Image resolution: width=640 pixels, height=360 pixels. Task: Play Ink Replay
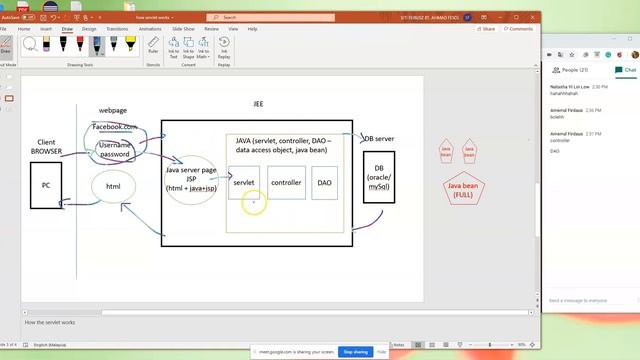tap(224, 47)
